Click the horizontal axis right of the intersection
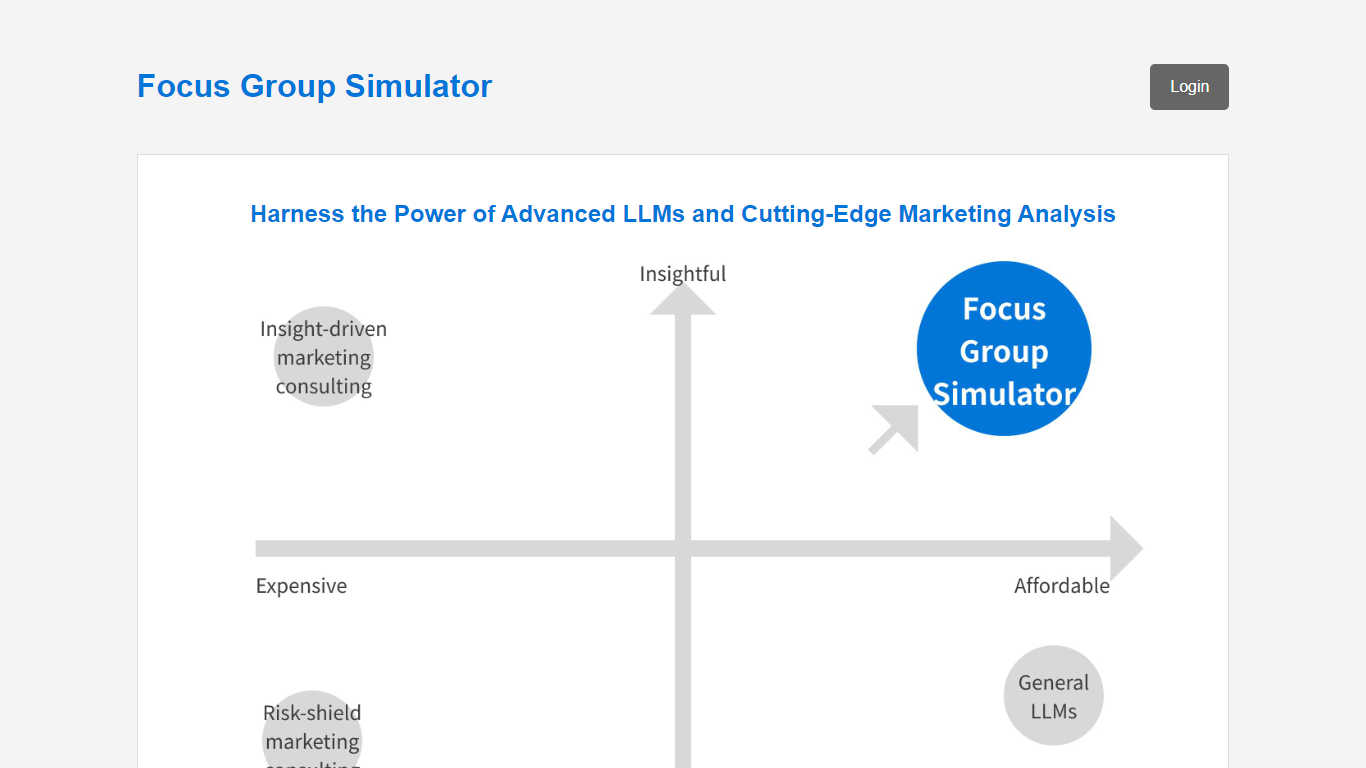The height and width of the screenshot is (768, 1366). pyautogui.click(x=900, y=548)
